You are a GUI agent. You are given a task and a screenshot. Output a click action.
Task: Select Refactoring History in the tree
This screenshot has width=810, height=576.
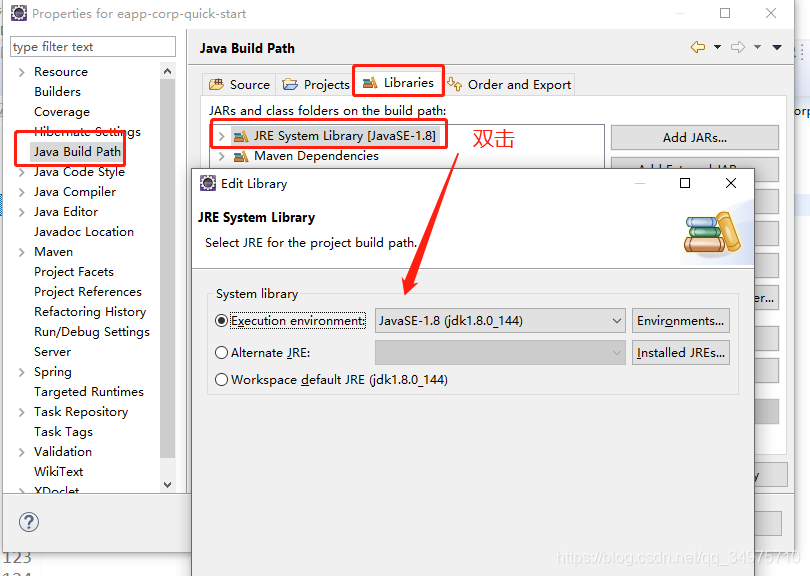coord(90,312)
